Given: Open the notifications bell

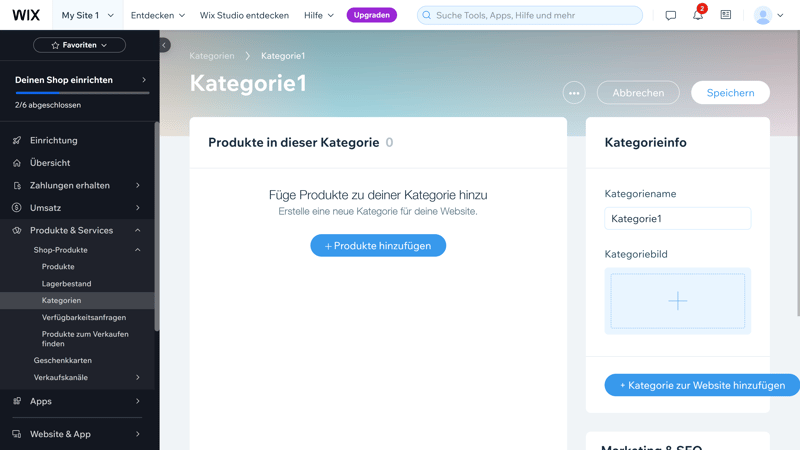Looking at the screenshot, I should click(698, 15).
